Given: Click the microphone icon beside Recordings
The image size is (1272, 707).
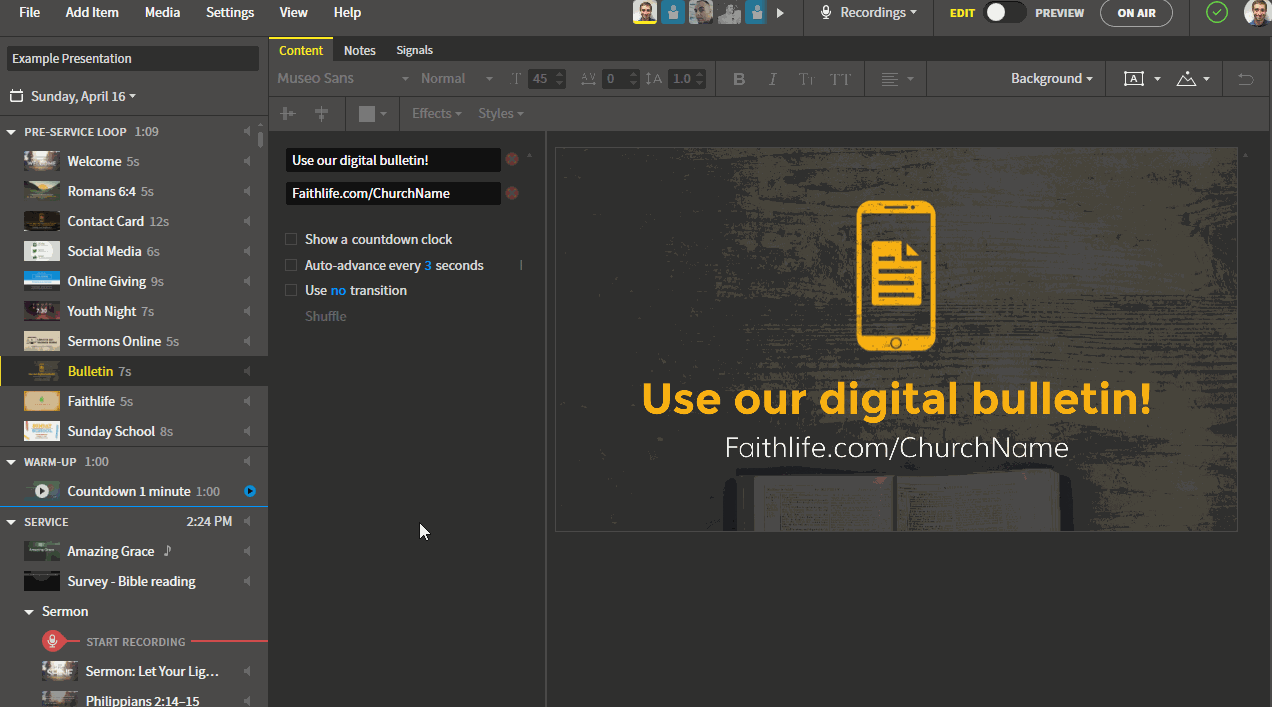Looking at the screenshot, I should (826, 12).
